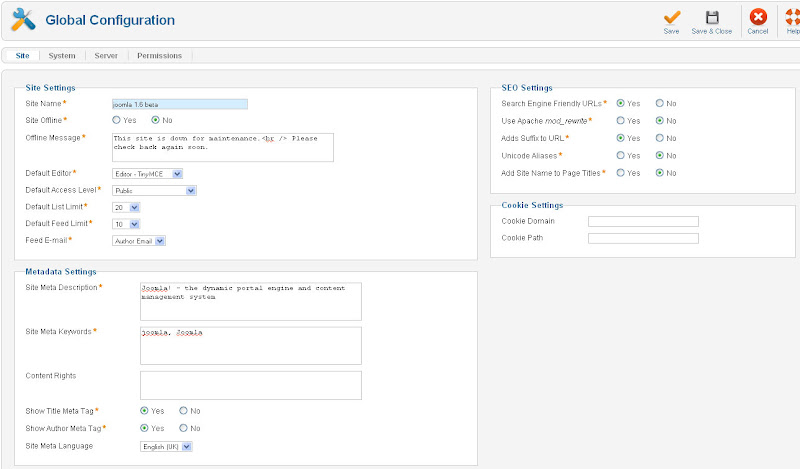The width and height of the screenshot is (800, 469).
Task: Click the "Global Configuration" page title
Action: (x=110, y=20)
